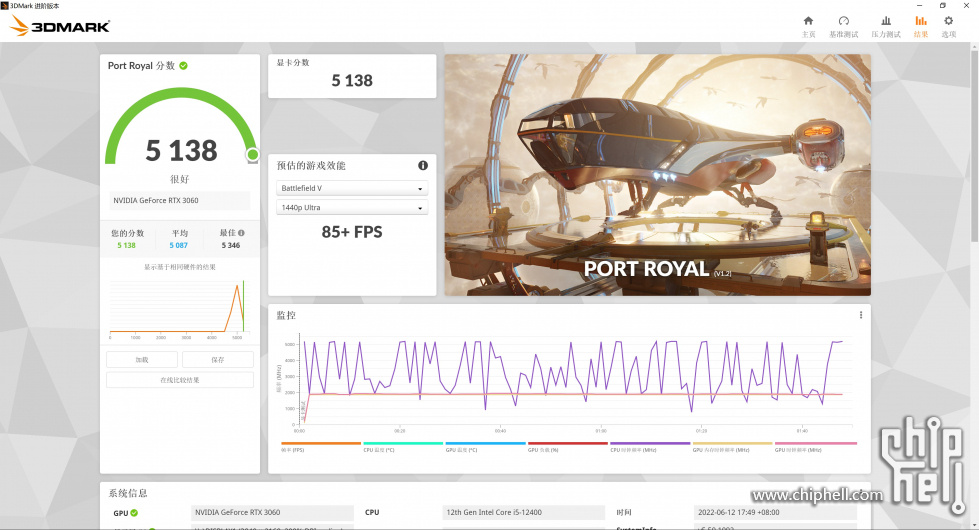The image size is (979, 530).
Task: Click NVIDIA GeForce RTX 3060 in 系统信息
Action: (x=272, y=513)
